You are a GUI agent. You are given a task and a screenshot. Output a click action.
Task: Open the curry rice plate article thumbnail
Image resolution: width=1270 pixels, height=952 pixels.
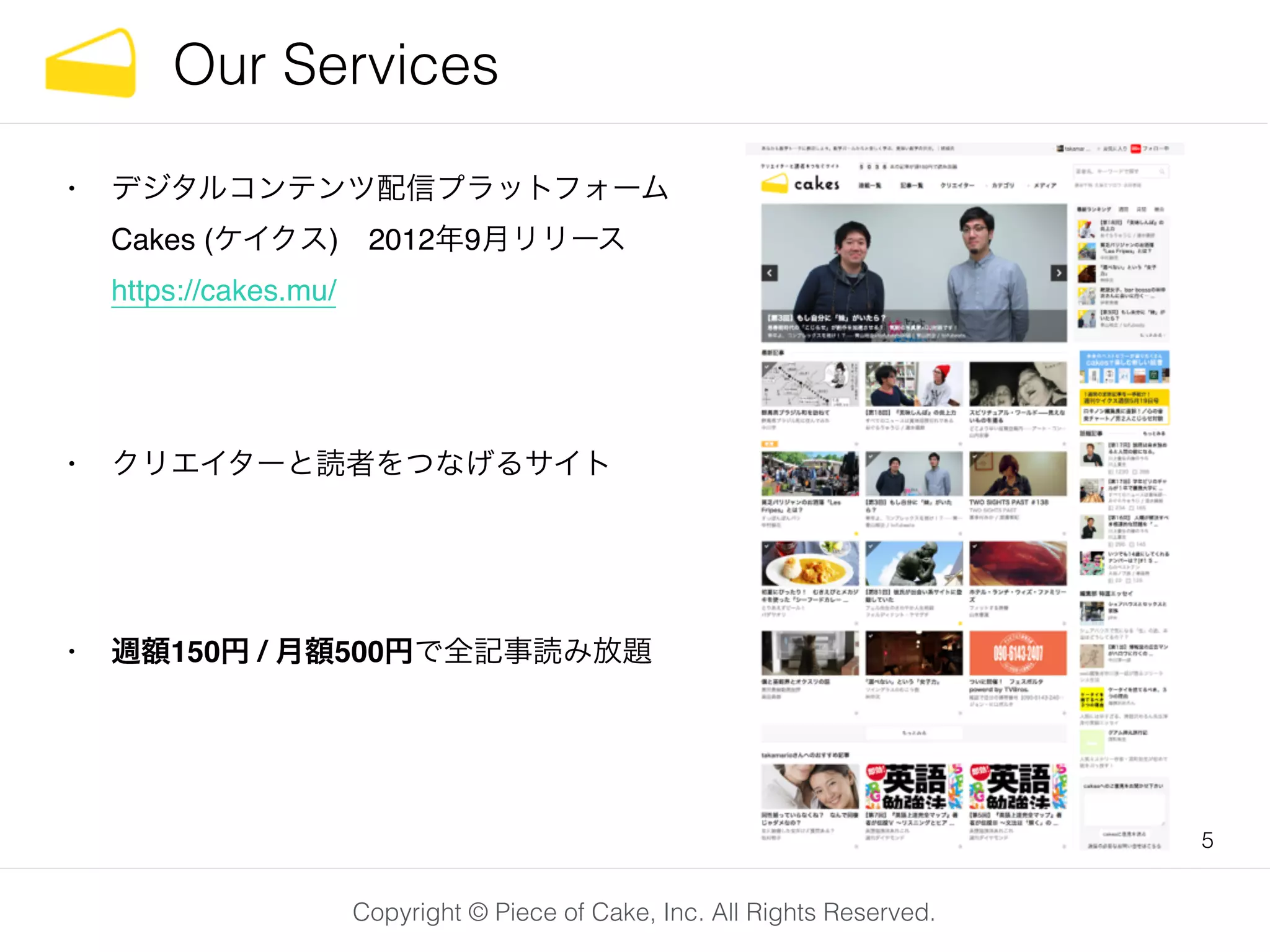point(810,563)
